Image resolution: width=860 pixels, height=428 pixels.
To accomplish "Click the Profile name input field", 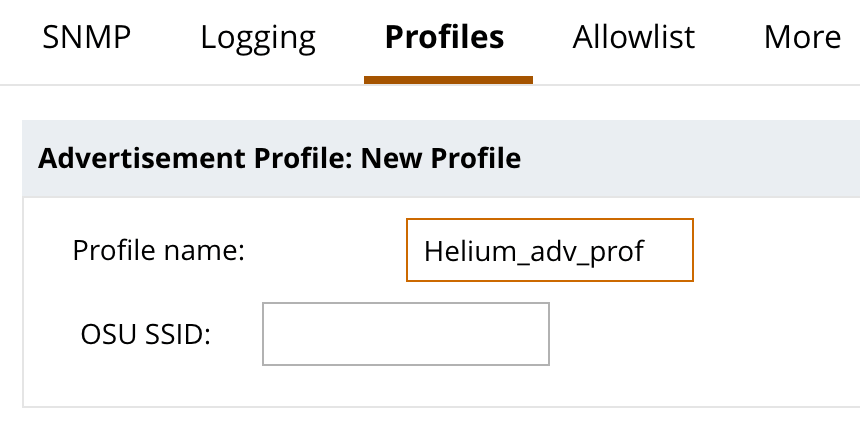I will pos(549,250).
